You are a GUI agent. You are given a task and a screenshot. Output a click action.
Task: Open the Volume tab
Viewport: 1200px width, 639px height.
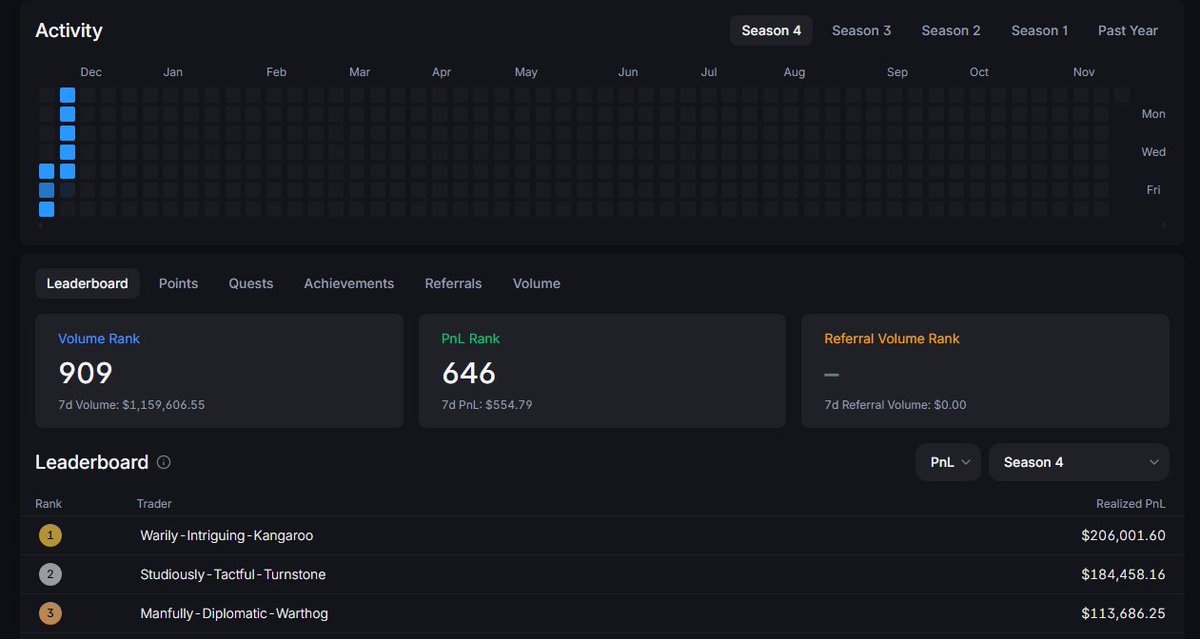point(536,283)
